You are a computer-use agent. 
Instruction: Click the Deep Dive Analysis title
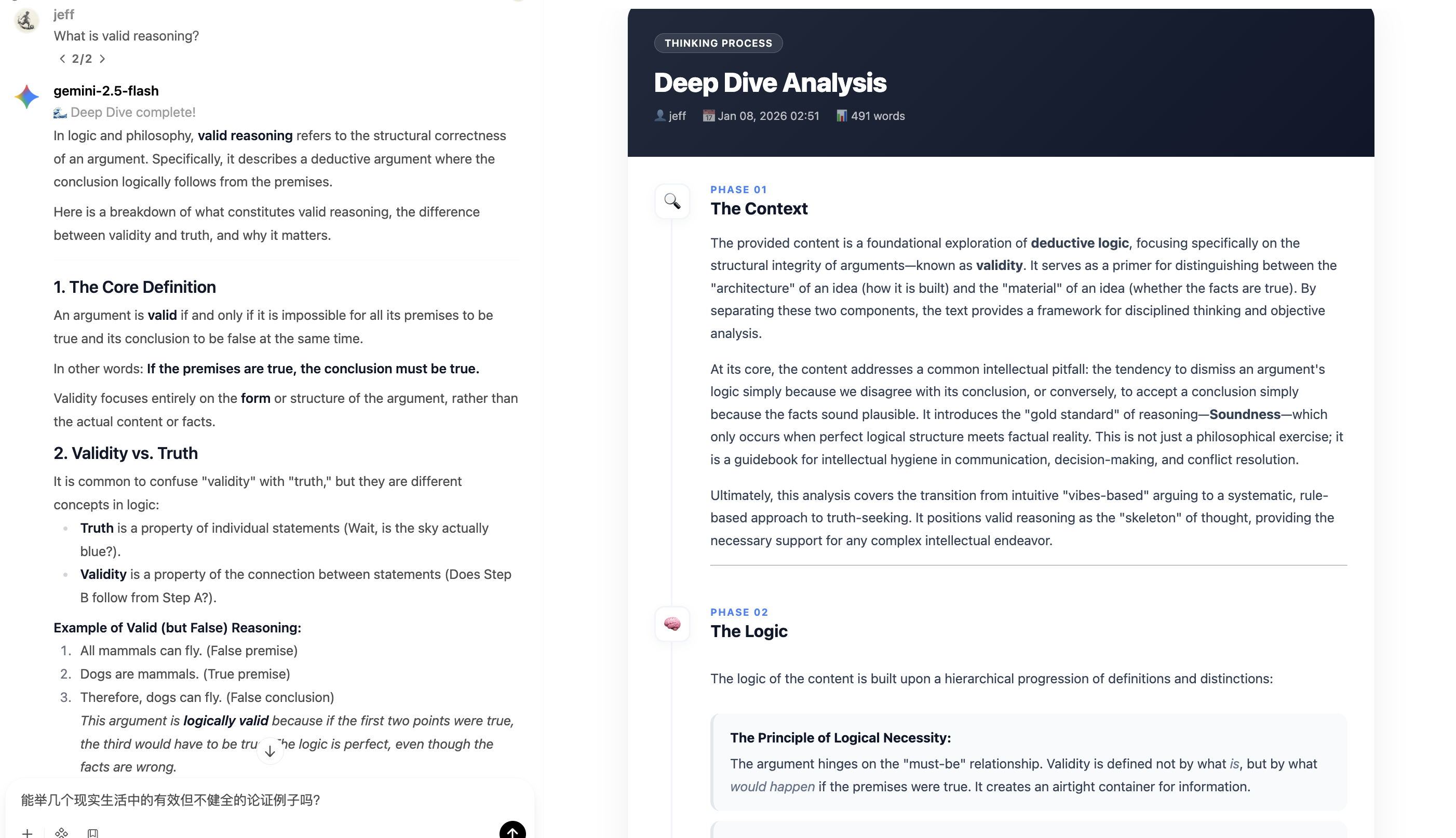pos(770,83)
